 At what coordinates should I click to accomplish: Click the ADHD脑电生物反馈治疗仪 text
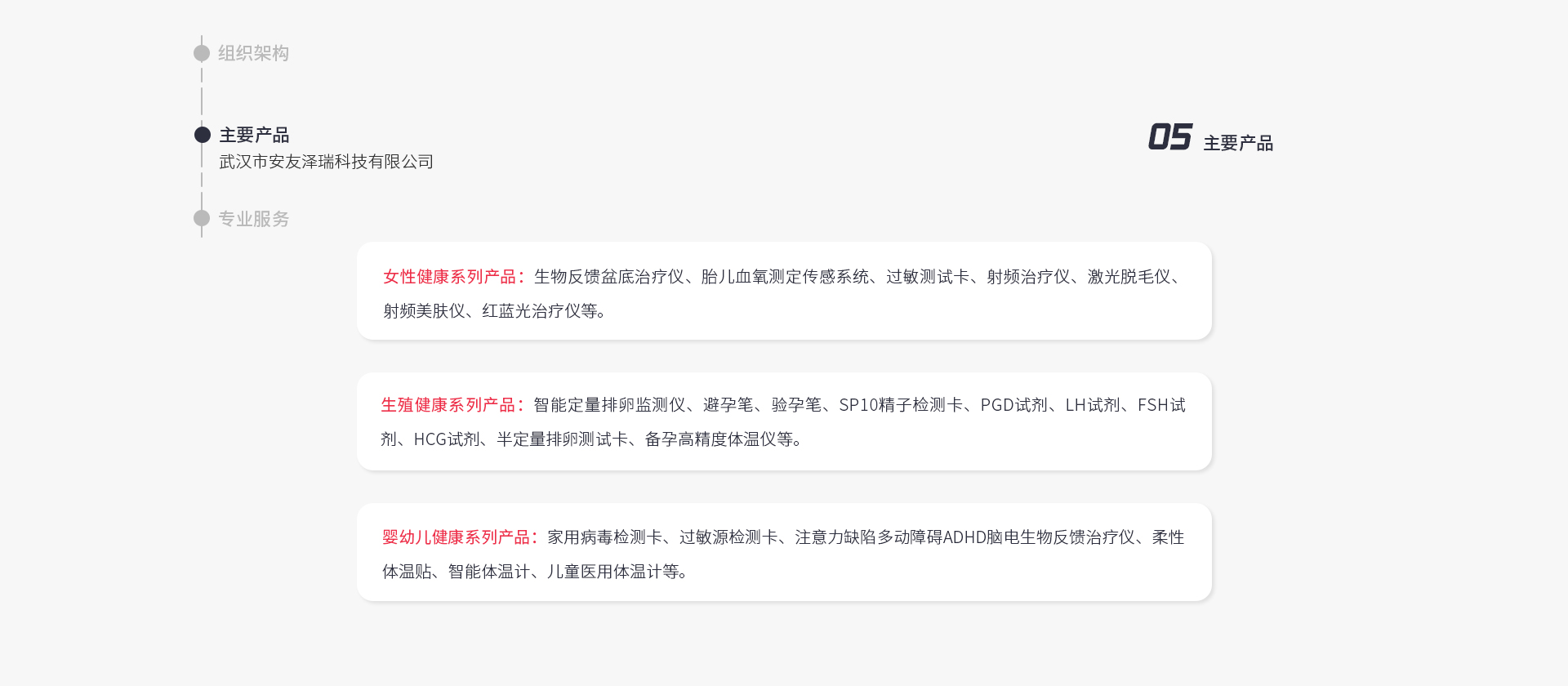pyautogui.click(x=1039, y=537)
